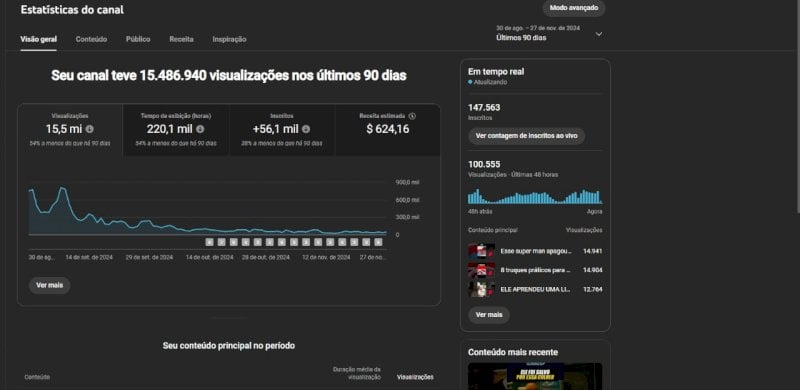Image resolution: width=800 pixels, height=390 pixels.
Task: Click the 8 truques práticos para... title
Action: tap(535, 270)
